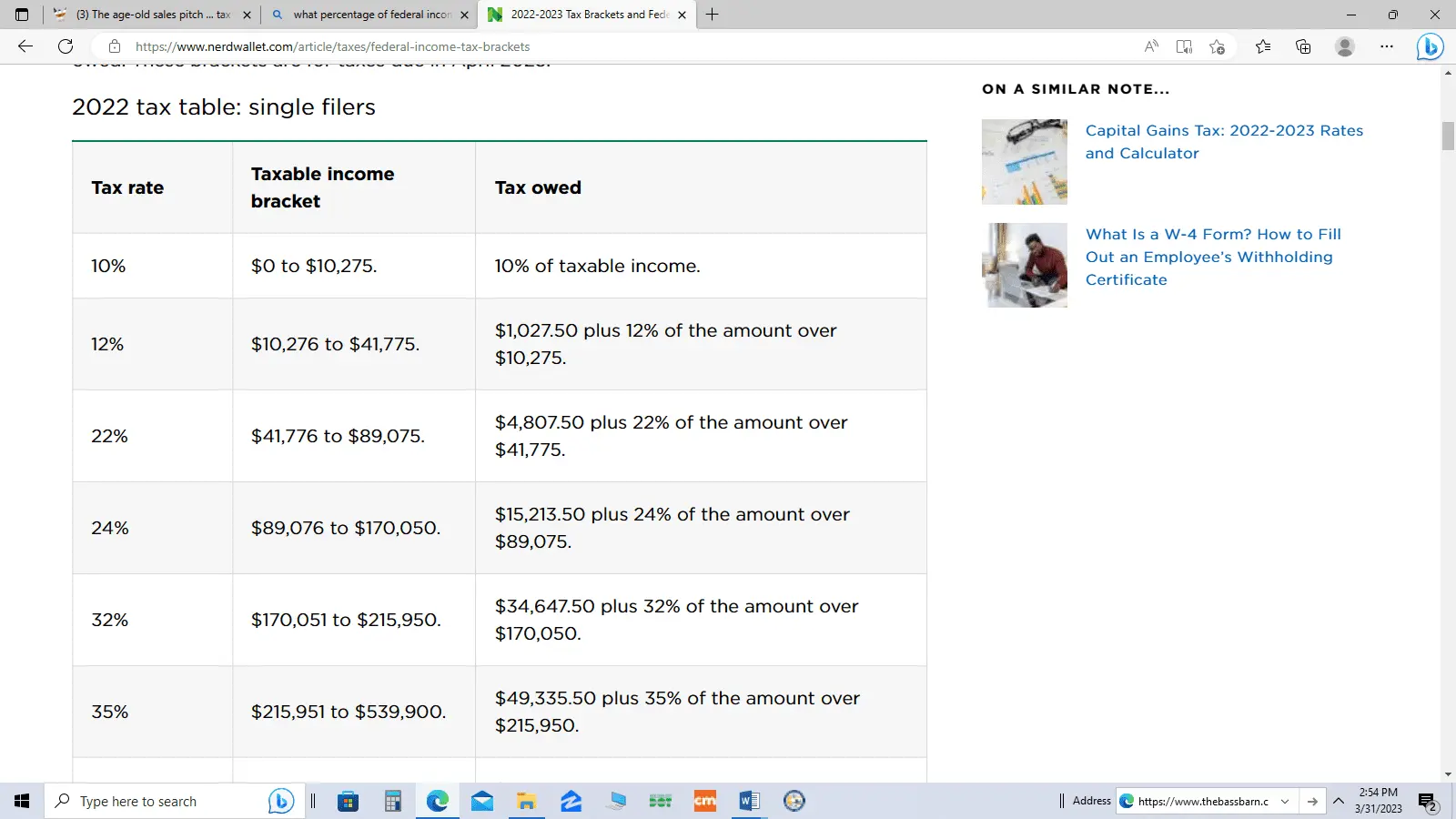Open the browser profile menu

tap(1345, 46)
